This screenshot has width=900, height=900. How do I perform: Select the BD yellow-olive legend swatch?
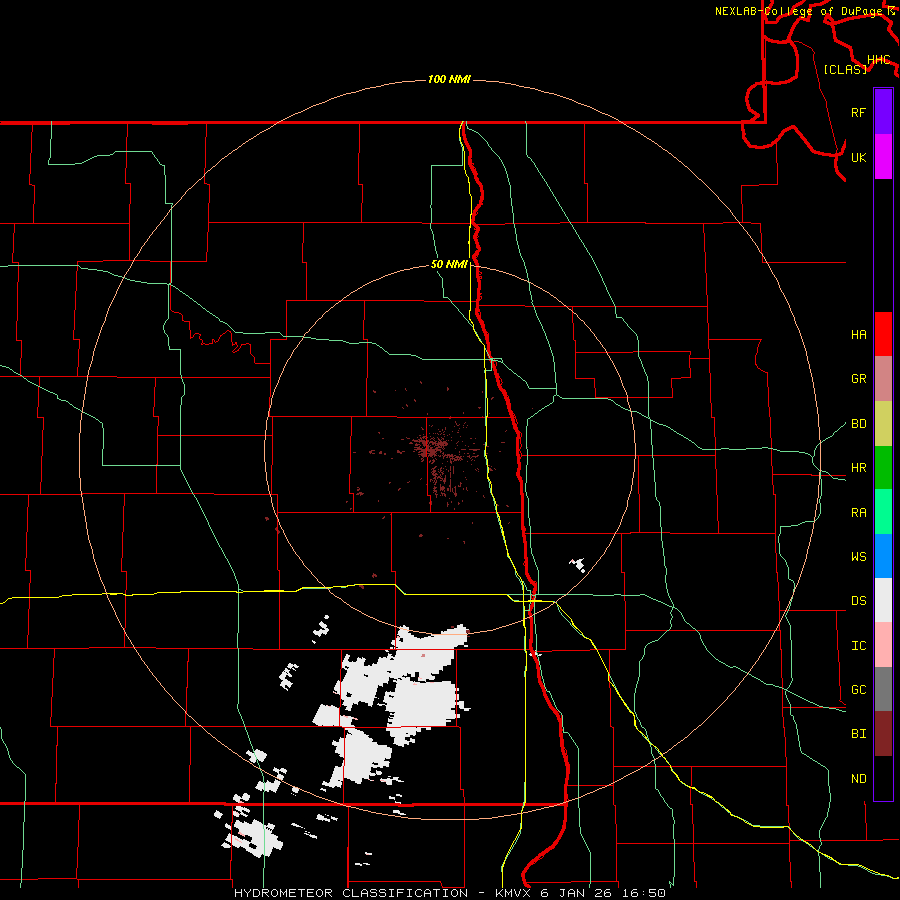click(x=883, y=424)
